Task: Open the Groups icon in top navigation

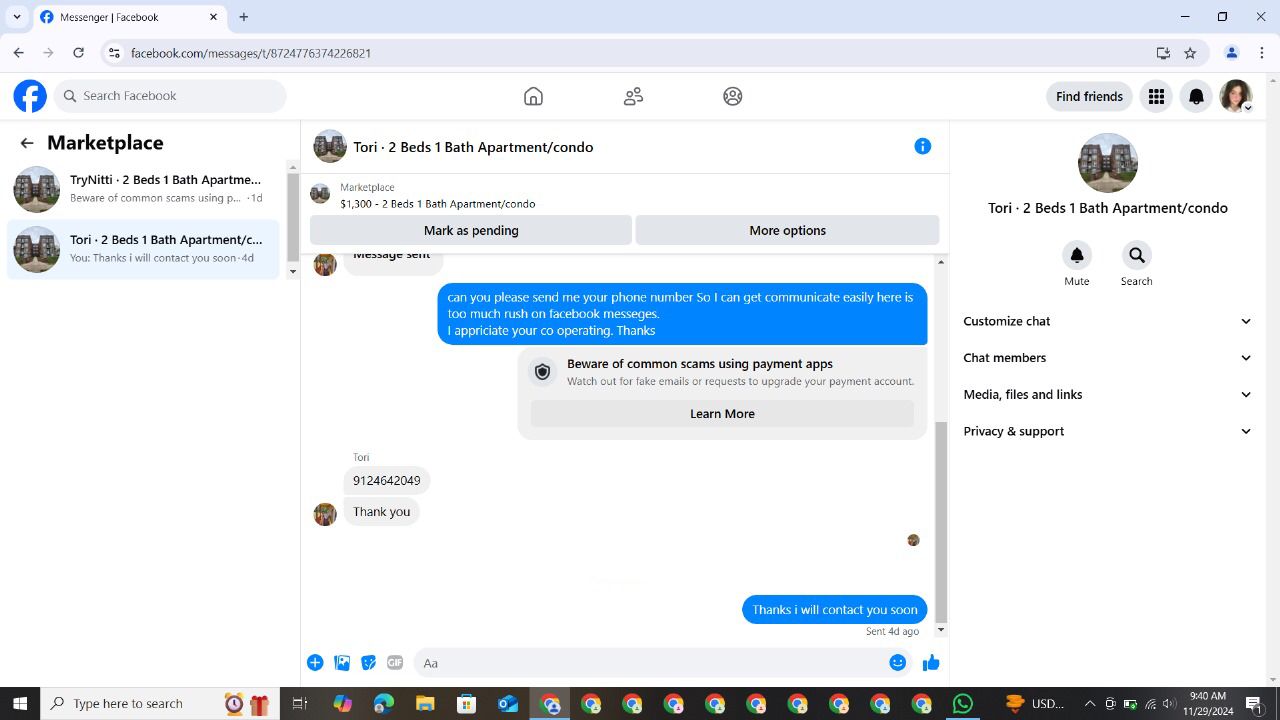Action: coord(733,96)
